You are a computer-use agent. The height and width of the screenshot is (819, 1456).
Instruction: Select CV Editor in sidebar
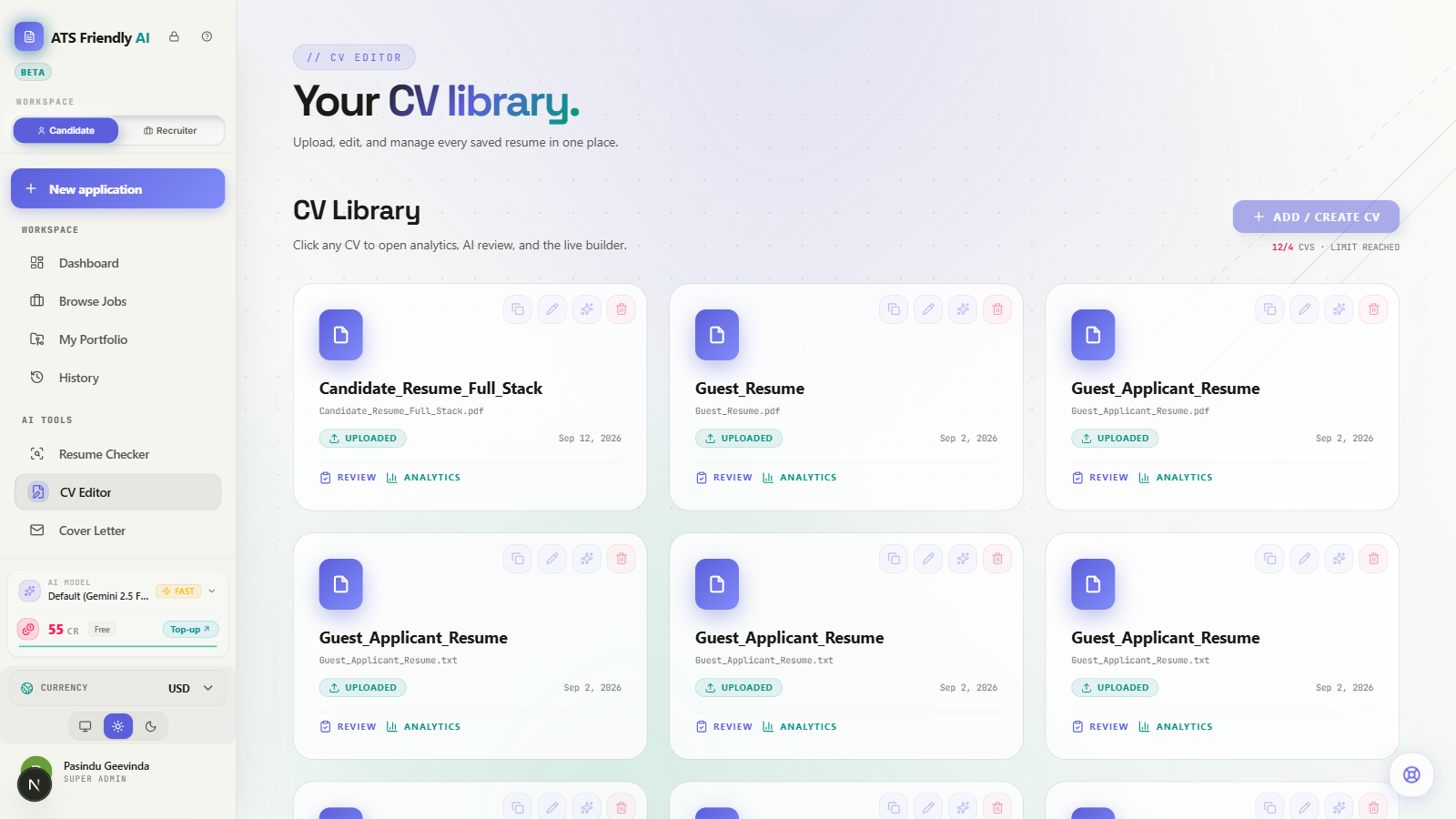point(117,492)
